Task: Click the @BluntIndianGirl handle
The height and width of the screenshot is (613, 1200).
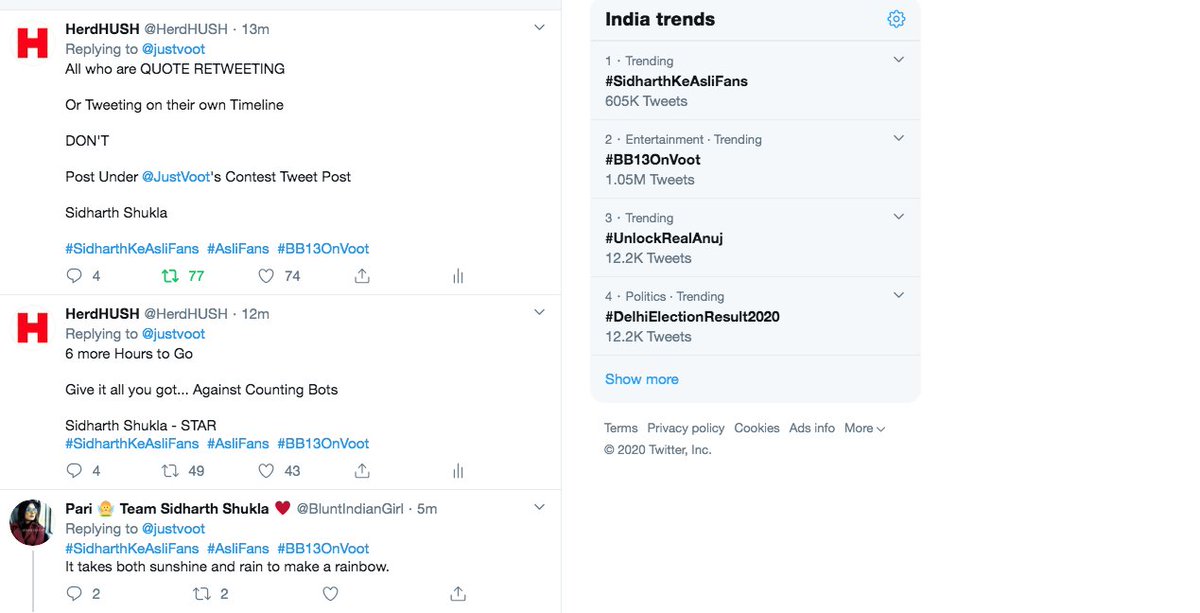Action: [350, 509]
